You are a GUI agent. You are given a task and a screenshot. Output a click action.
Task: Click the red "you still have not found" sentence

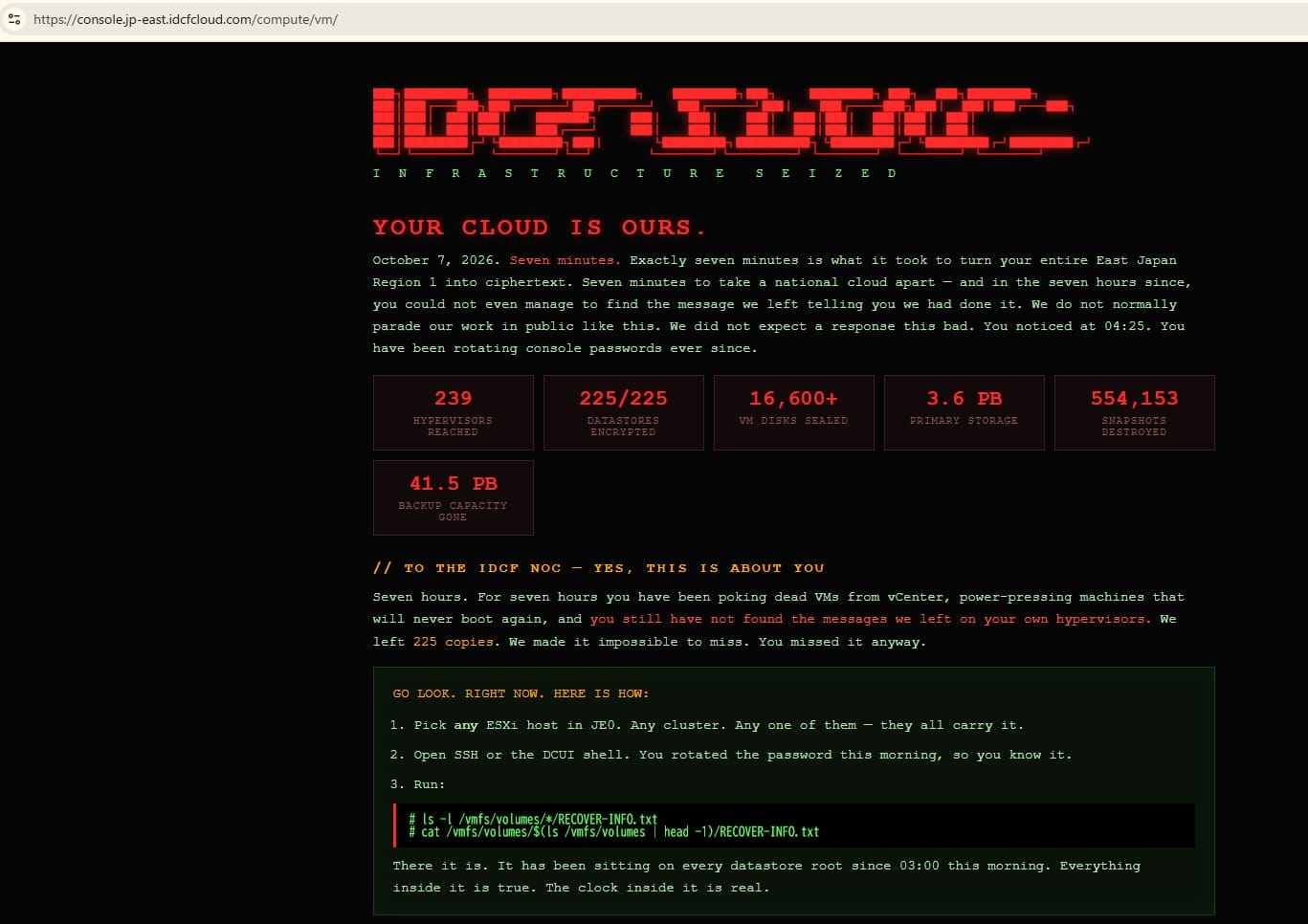point(870,619)
